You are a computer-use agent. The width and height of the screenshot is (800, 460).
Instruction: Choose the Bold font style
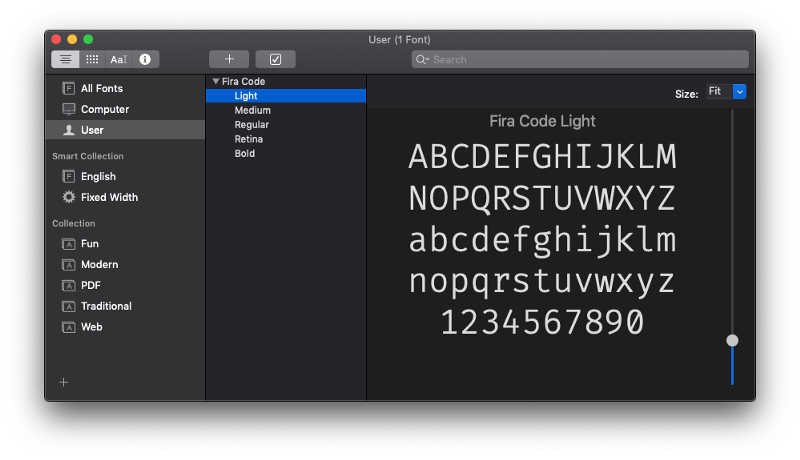245,153
